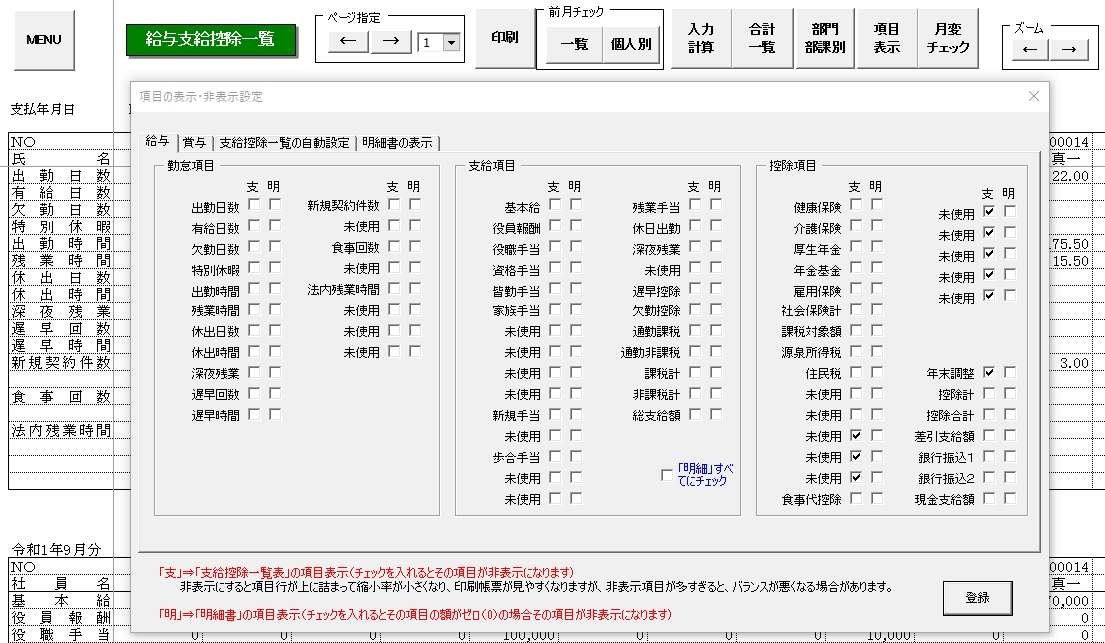Check 支 box for 出勤日数
The width and height of the screenshot is (1105, 643).
point(254,204)
